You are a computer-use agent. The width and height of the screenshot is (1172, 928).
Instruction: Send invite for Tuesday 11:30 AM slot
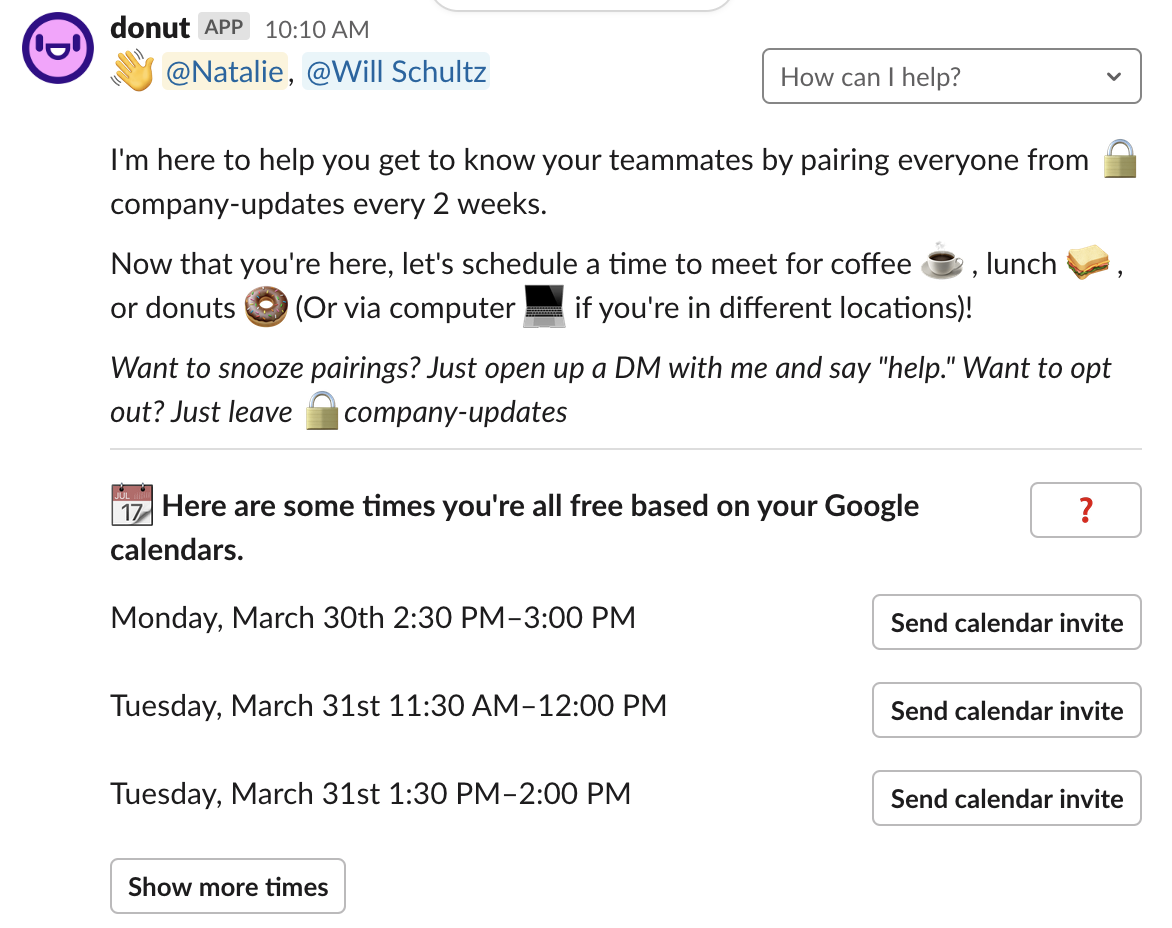pyautogui.click(x=1006, y=711)
